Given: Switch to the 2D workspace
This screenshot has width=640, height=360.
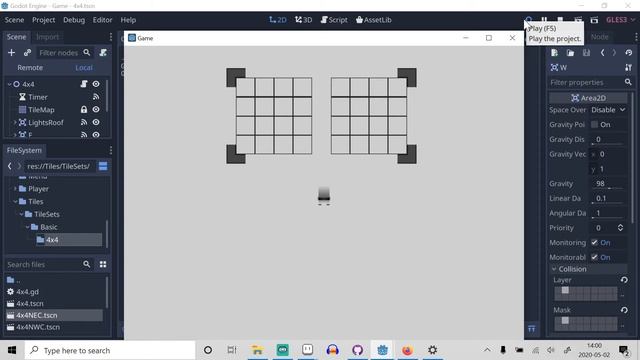Looking at the screenshot, I should coord(278,20).
